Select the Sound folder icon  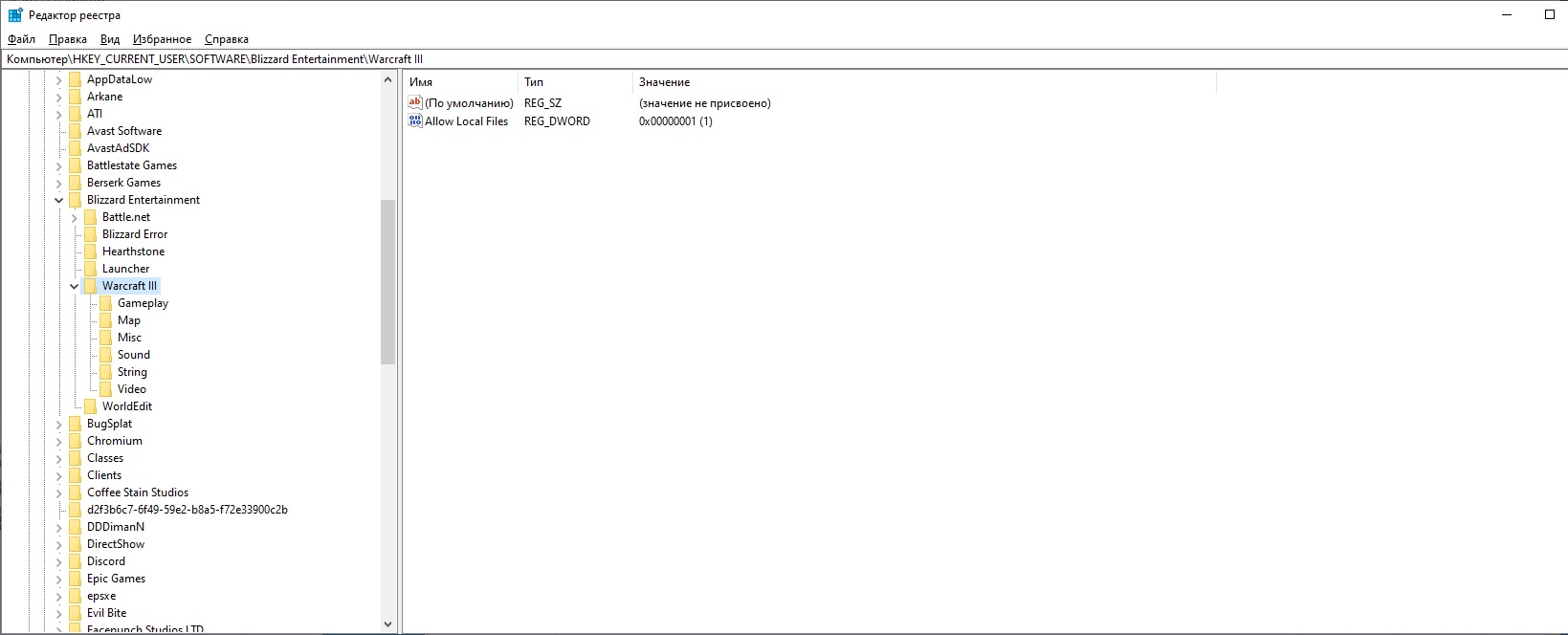tap(106, 355)
